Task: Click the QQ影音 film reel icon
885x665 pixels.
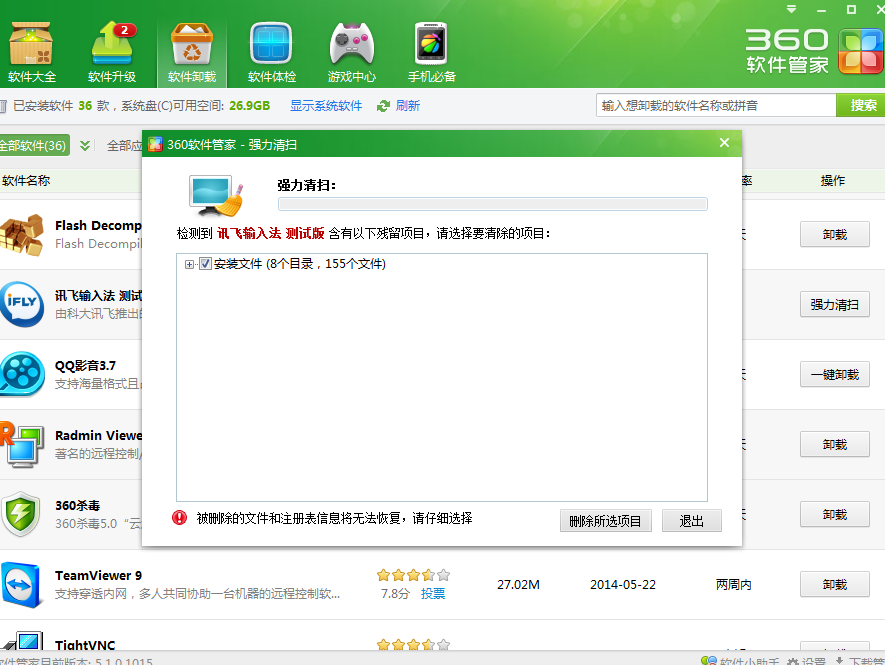Action: 22,374
